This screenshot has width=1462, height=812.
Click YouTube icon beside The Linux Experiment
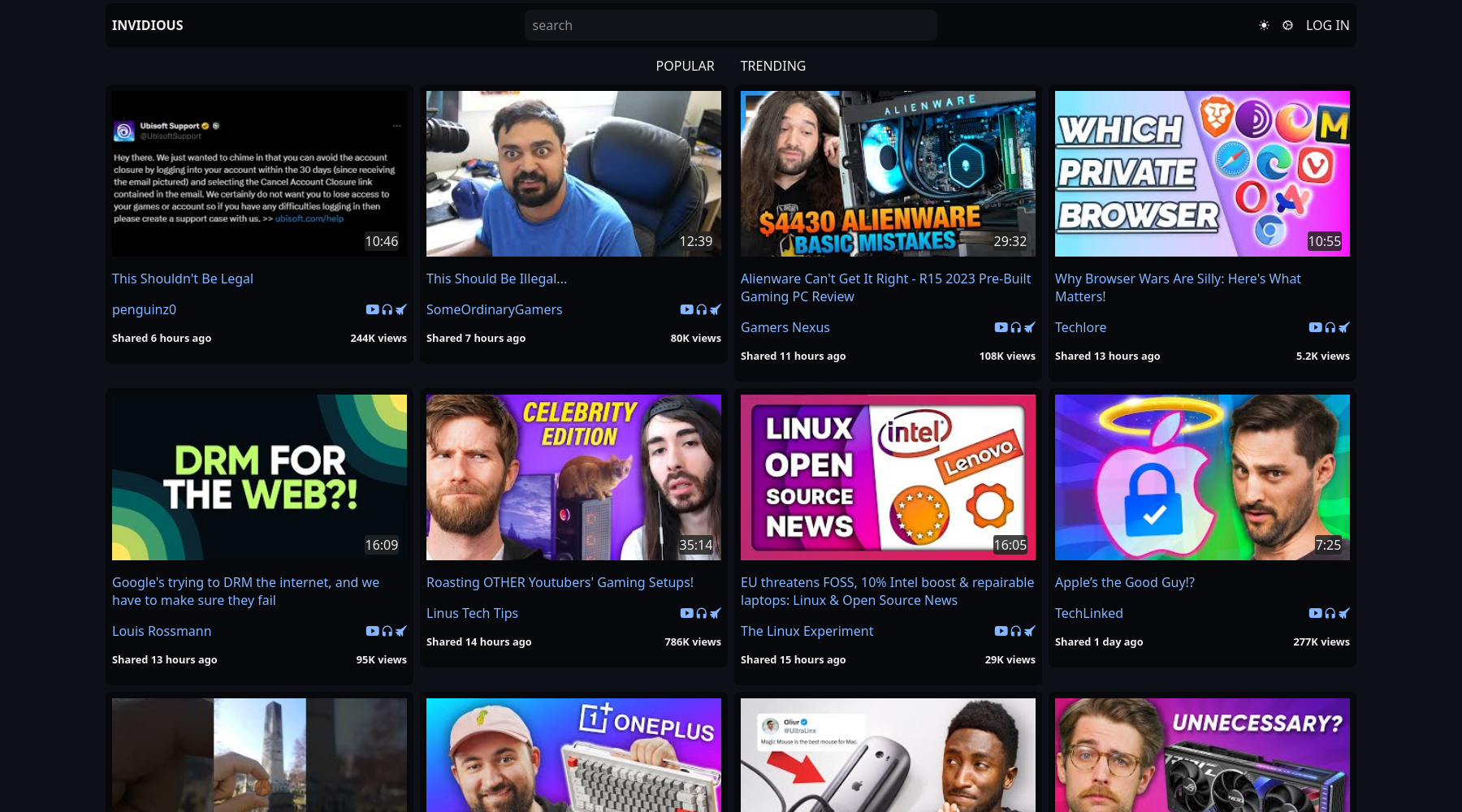pyautogui.click(x=1001, y=631)
